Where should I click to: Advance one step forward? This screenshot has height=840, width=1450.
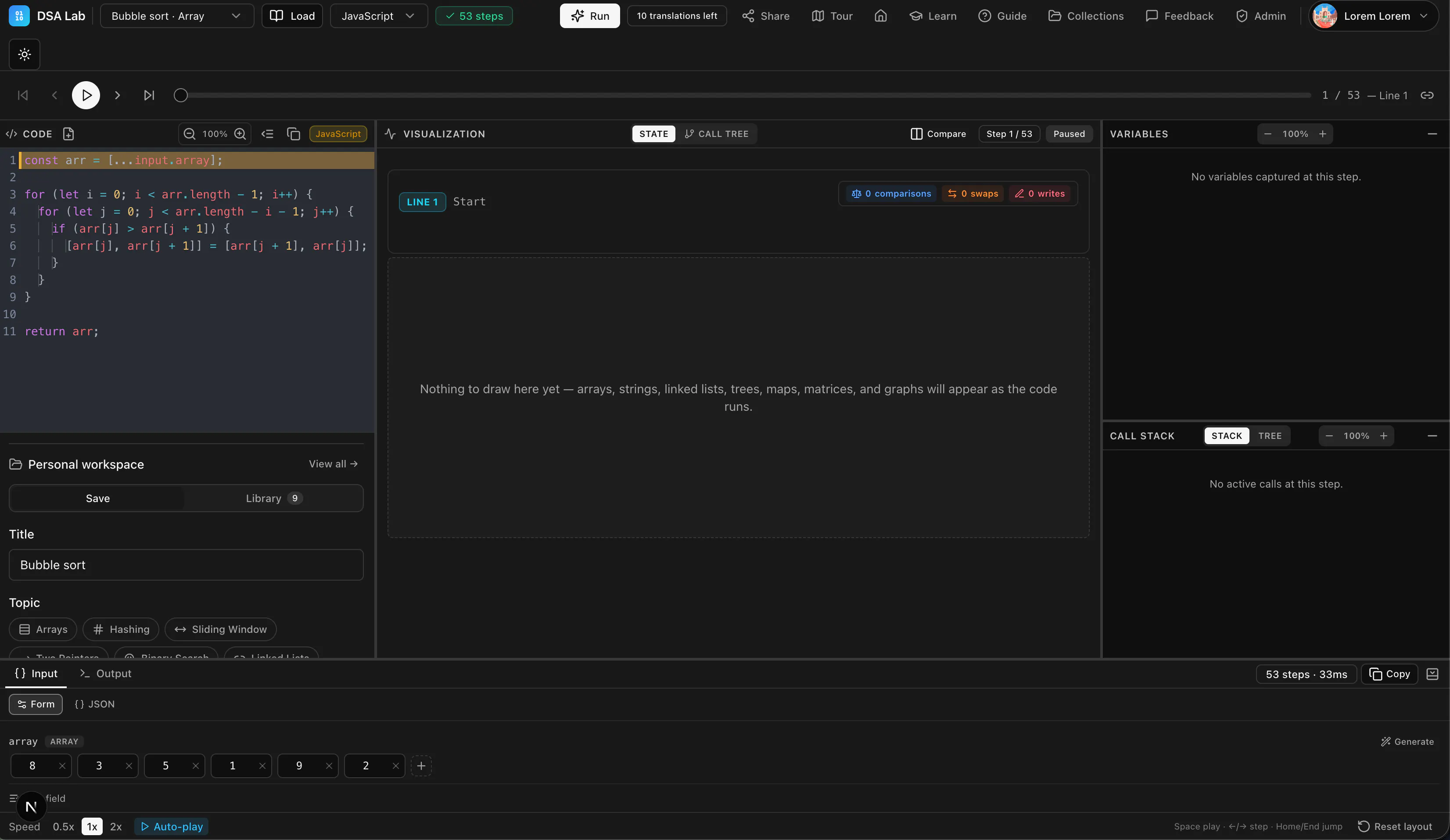(x=117, y=96)
